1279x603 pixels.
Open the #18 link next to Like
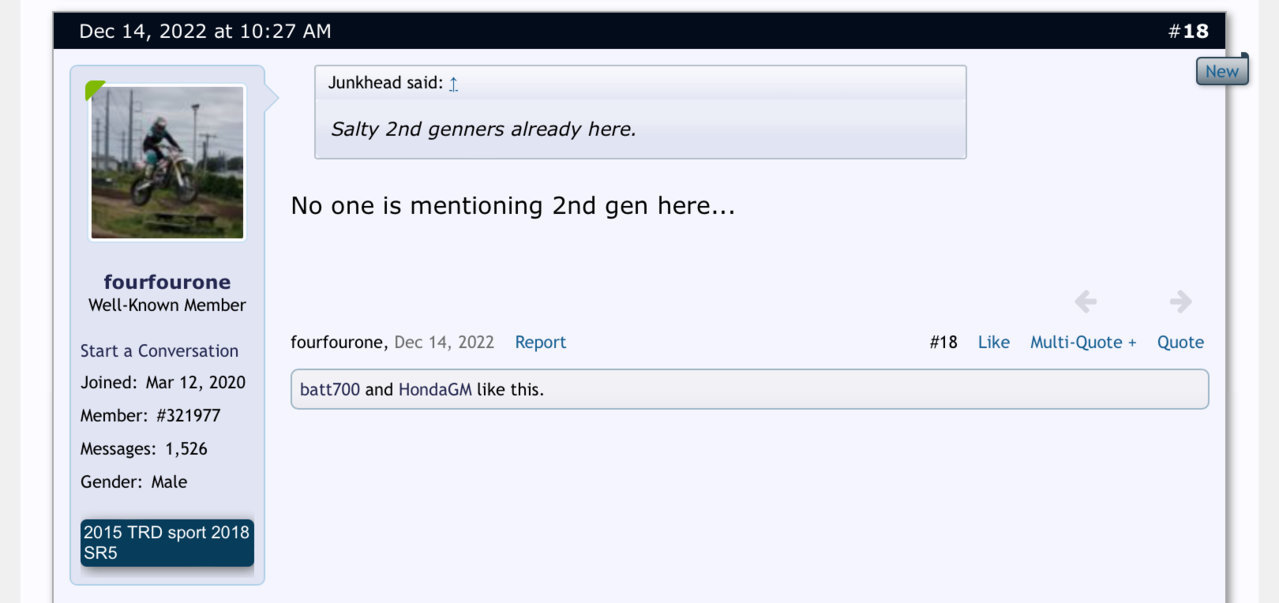[943, 342]
